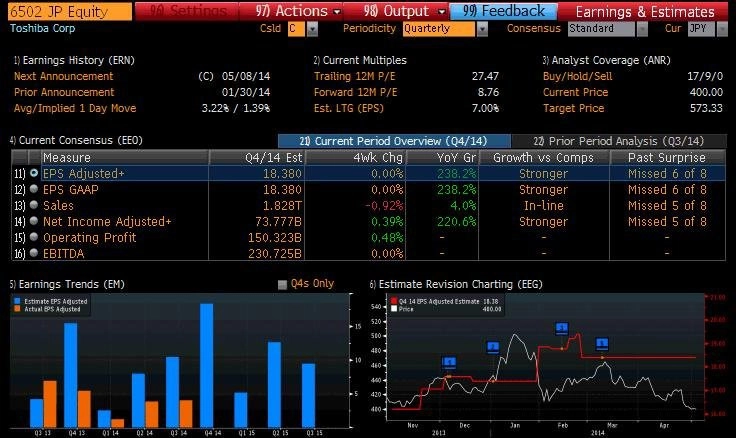Click the Q3 13 orange actual bar

pyautogui.click(x=50, y=404)
